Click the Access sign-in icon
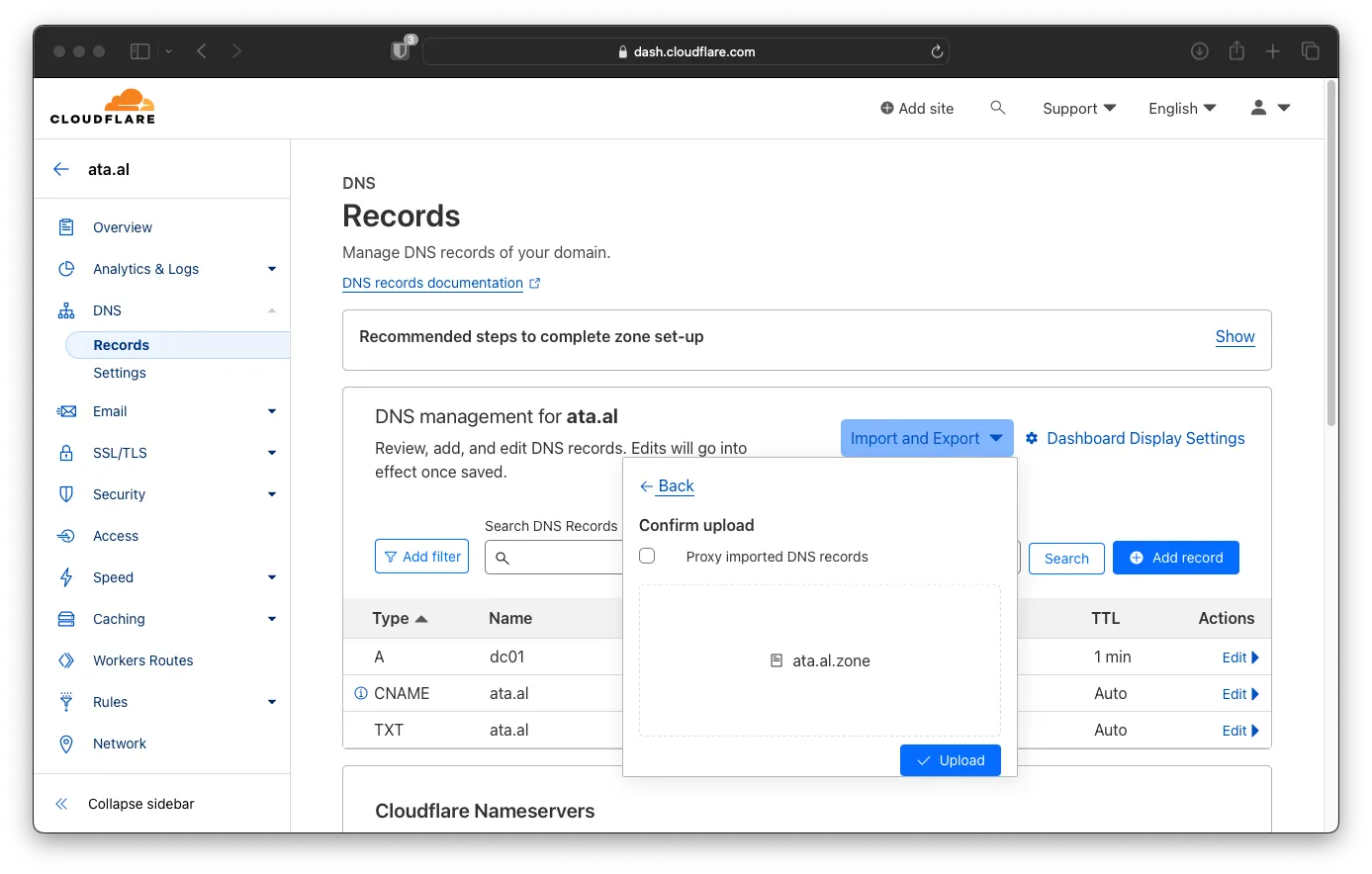 point(66,536)
